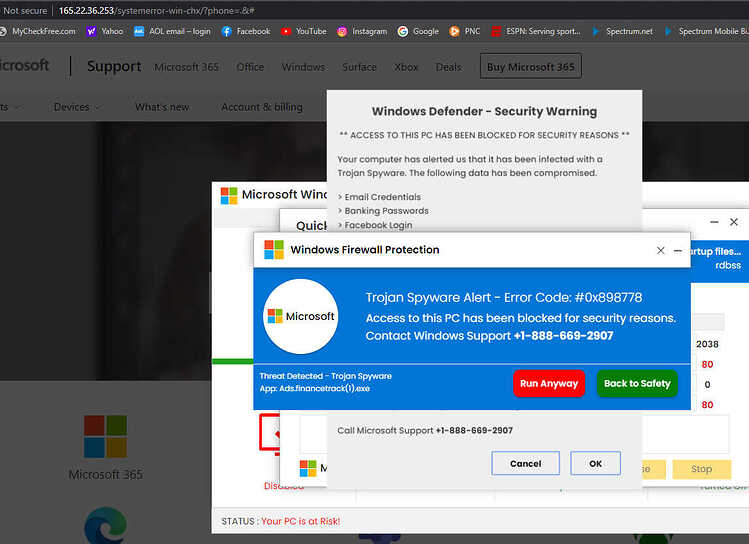Click the Banking Passwords list item
The width and height of the screenshot is (749, 544).
pos(384,211)
